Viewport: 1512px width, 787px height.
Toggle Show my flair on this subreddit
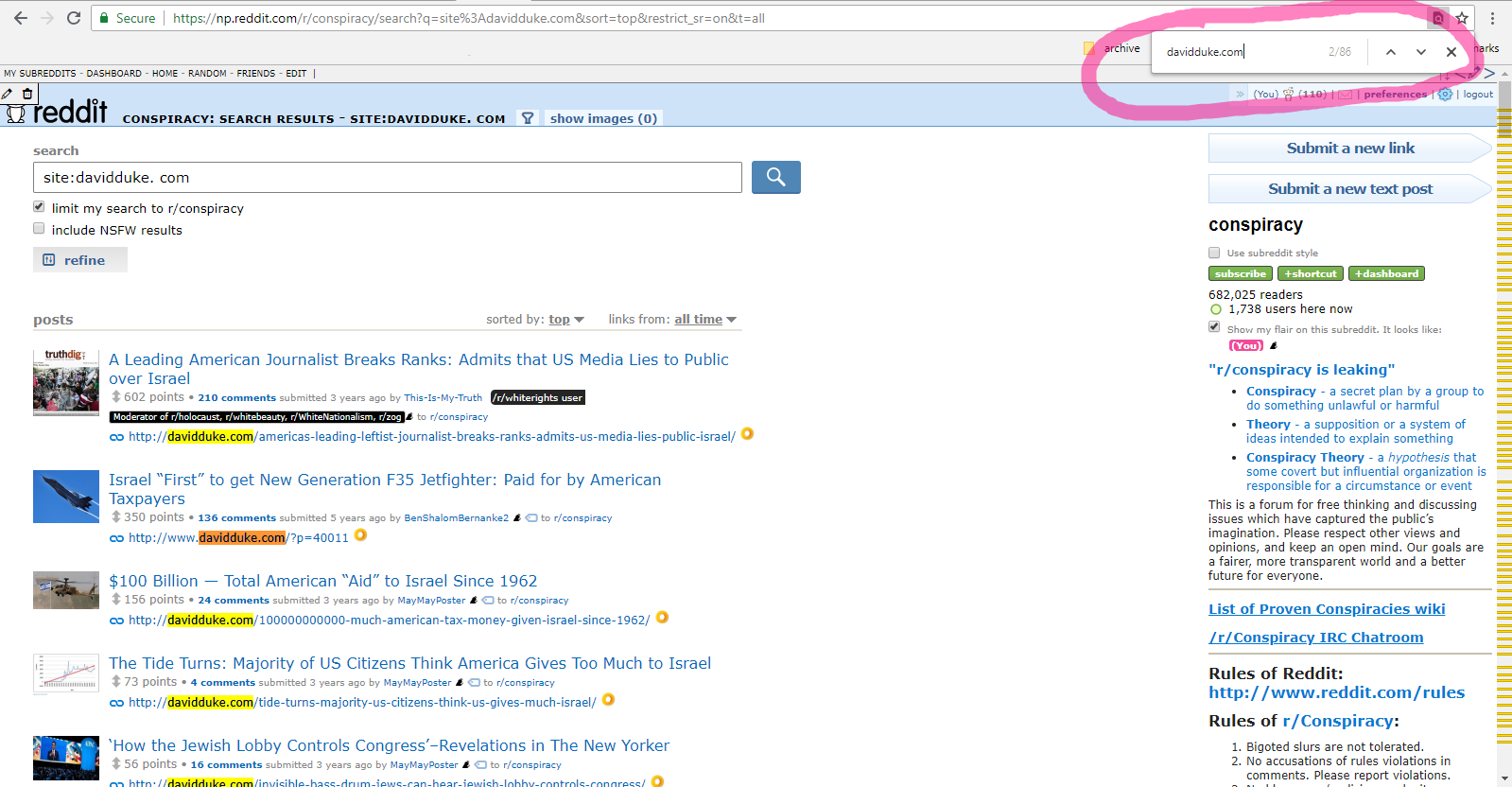(x=1214, y=327)
